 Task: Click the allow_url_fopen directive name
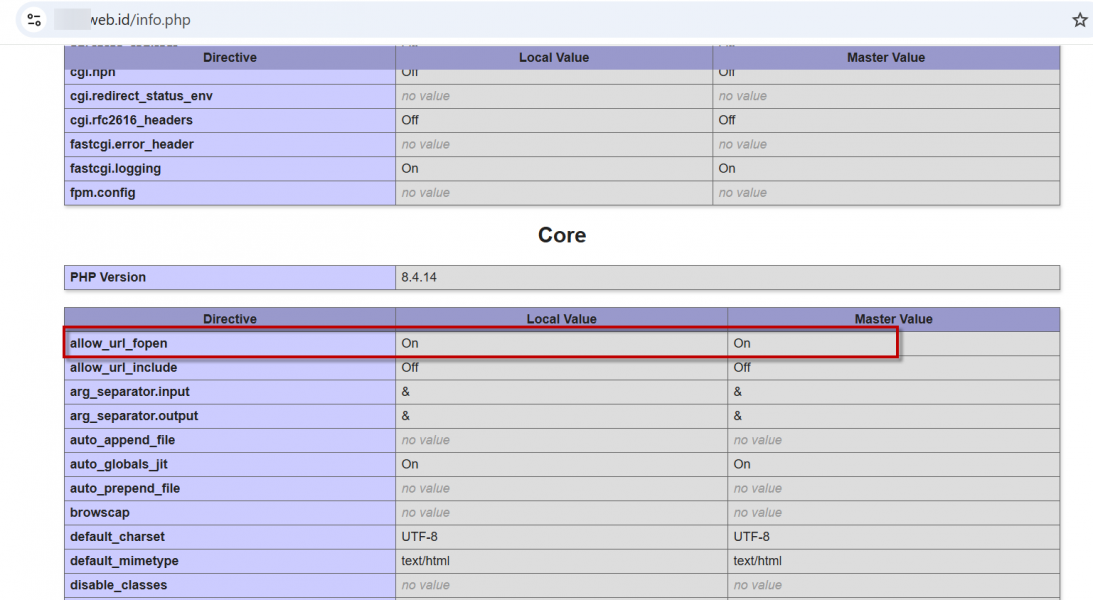118,343
